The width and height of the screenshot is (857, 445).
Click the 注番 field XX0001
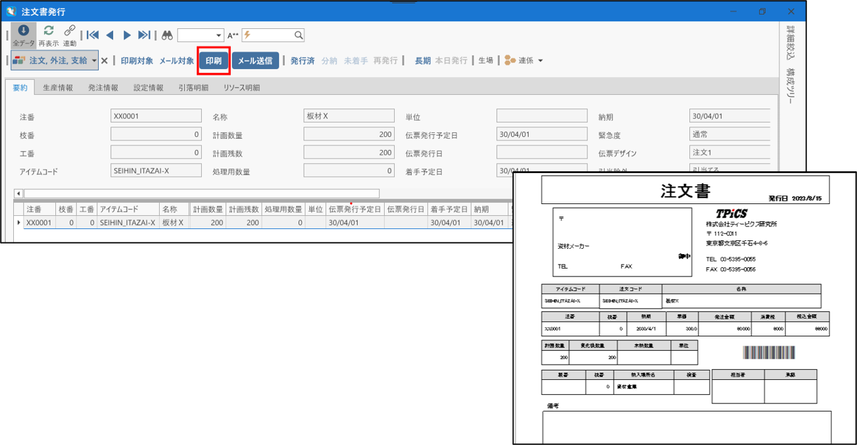156,116
